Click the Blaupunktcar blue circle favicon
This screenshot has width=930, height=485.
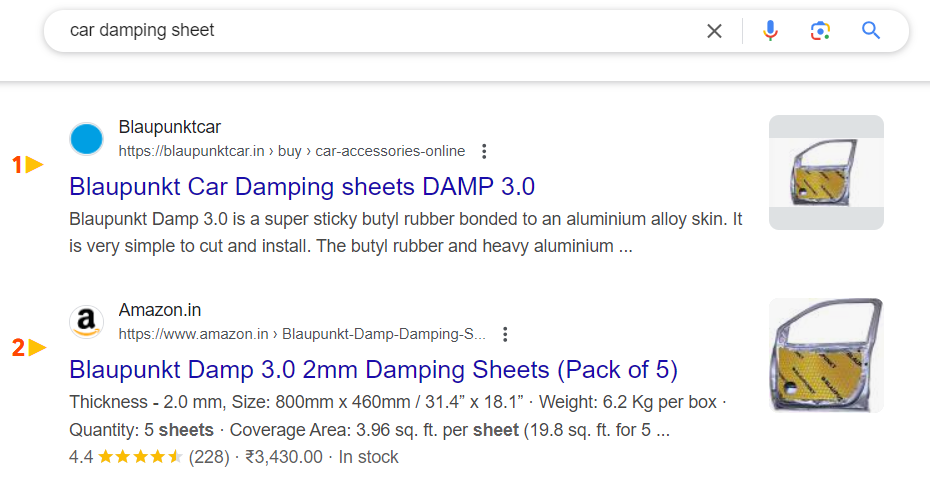click(87, 139)
